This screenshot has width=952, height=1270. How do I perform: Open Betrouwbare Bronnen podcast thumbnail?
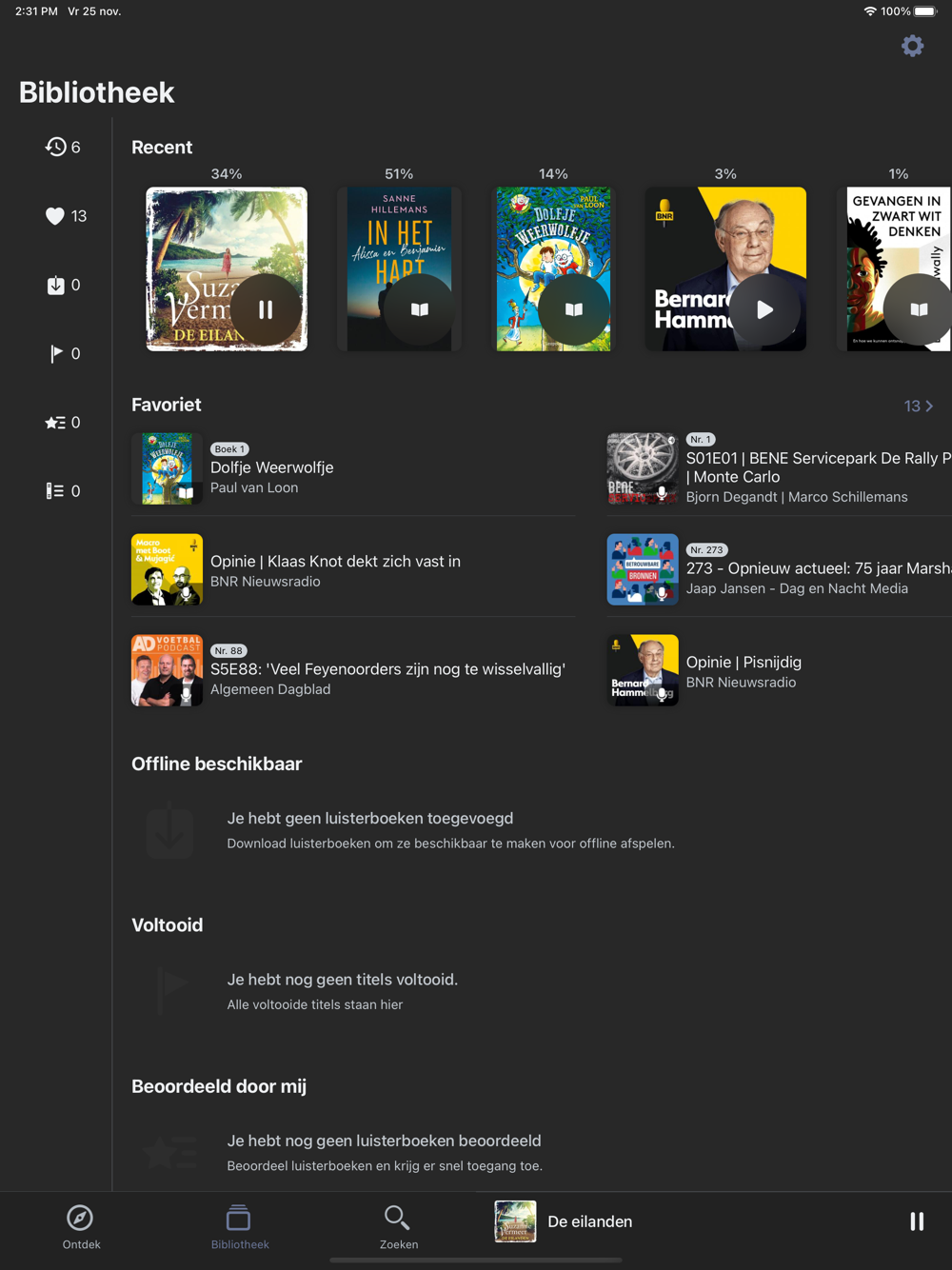click(x=643, y=569)
